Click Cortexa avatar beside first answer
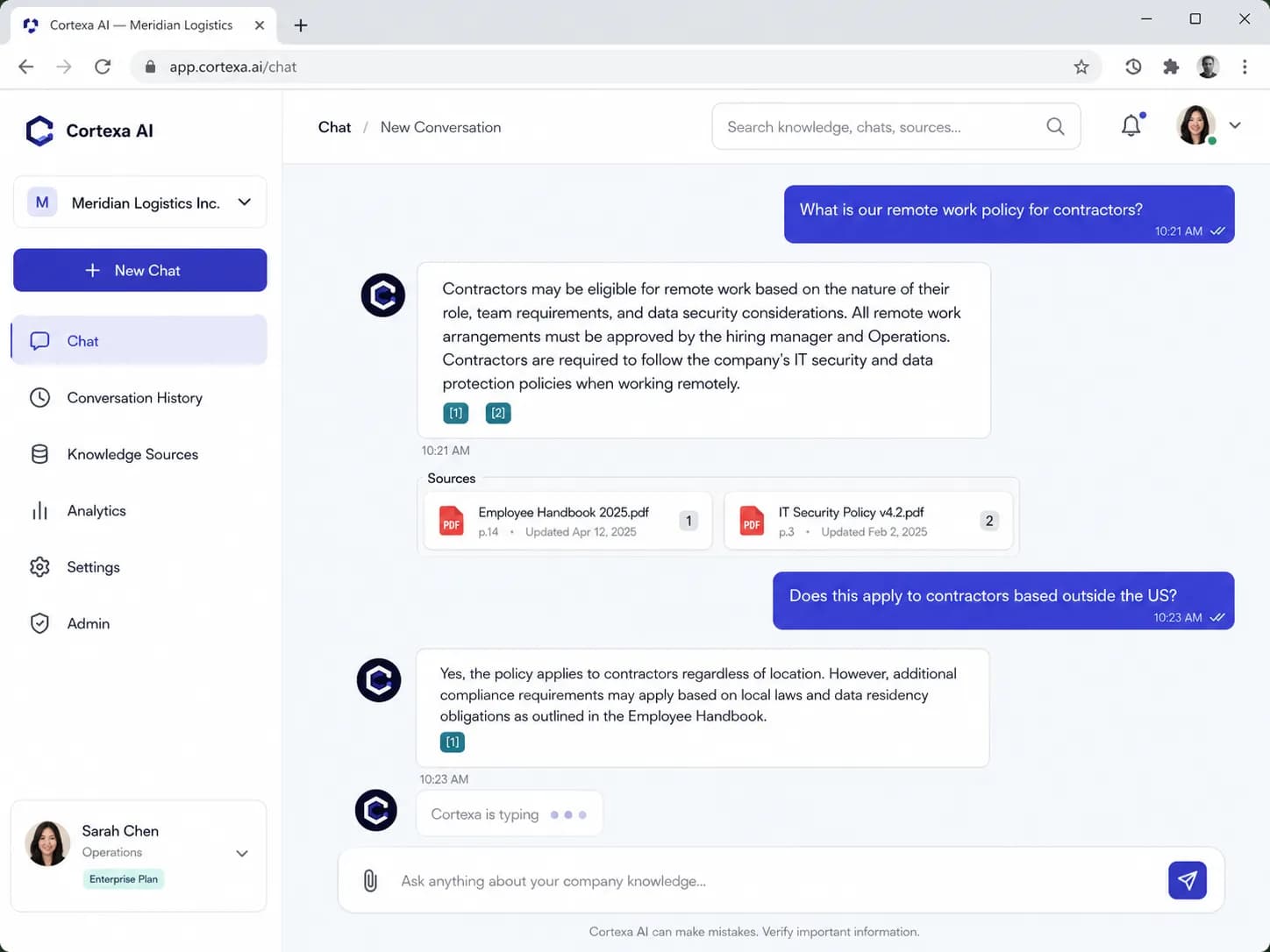 (x=383, y=295)
